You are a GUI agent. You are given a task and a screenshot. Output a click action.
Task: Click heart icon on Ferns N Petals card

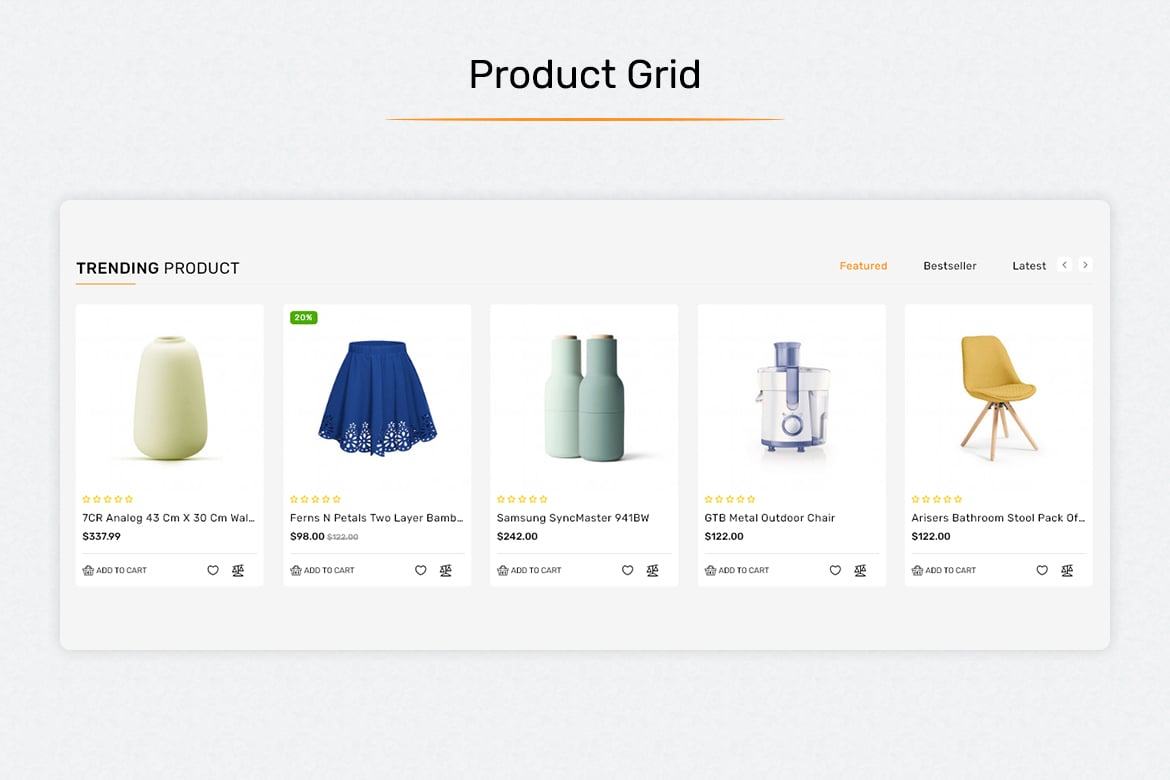(x=420, y=570)
